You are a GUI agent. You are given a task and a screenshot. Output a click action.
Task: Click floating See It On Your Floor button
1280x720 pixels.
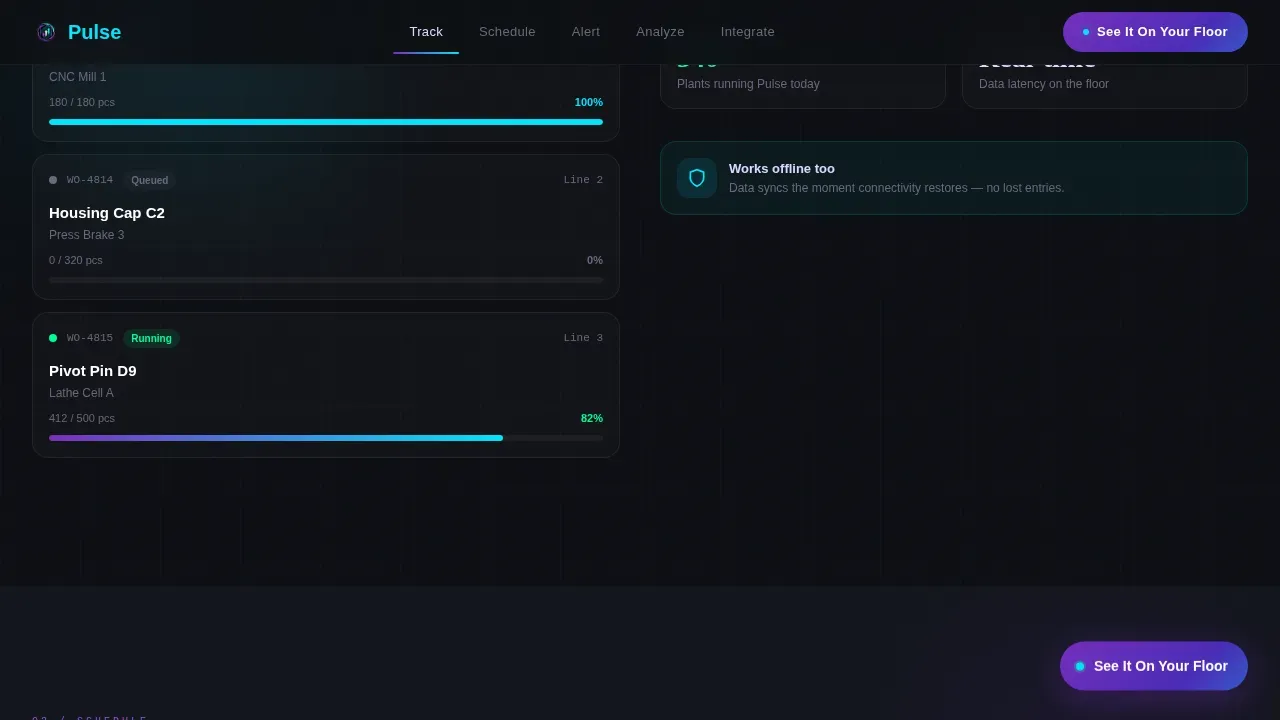pyautogui.click(x=1154, y=666)
